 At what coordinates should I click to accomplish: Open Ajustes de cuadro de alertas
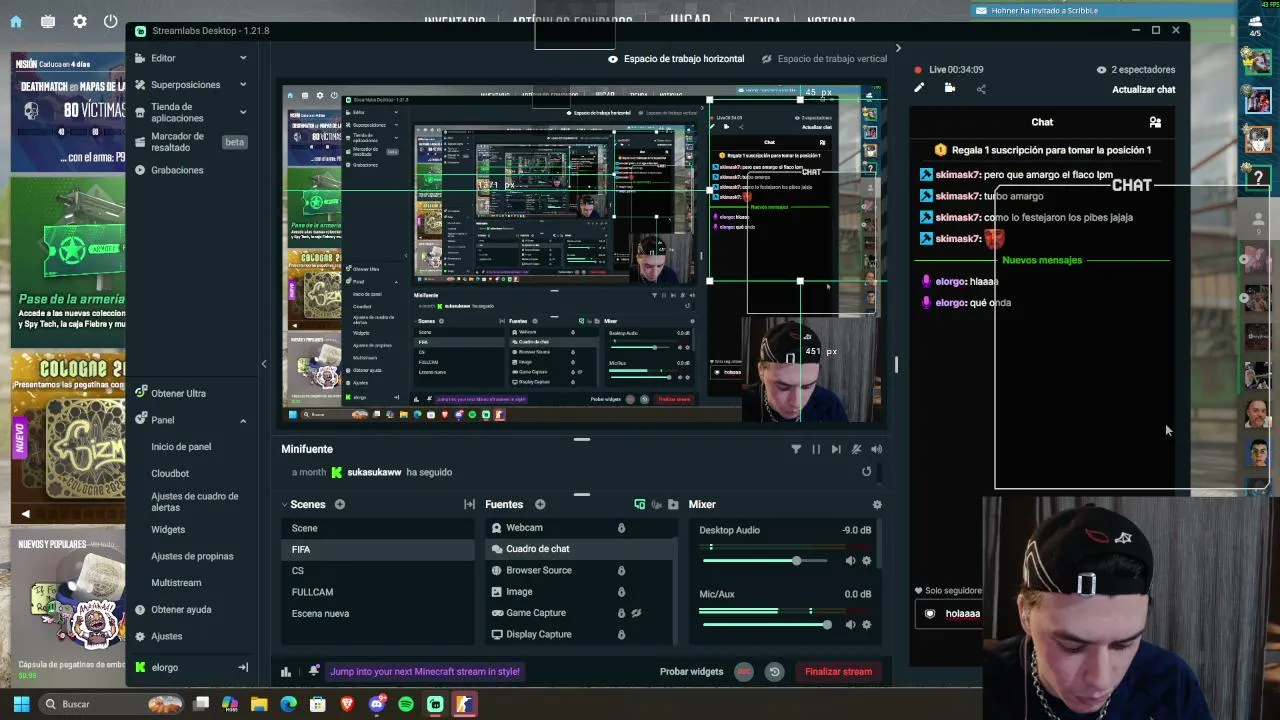click(x=195, y=502)
